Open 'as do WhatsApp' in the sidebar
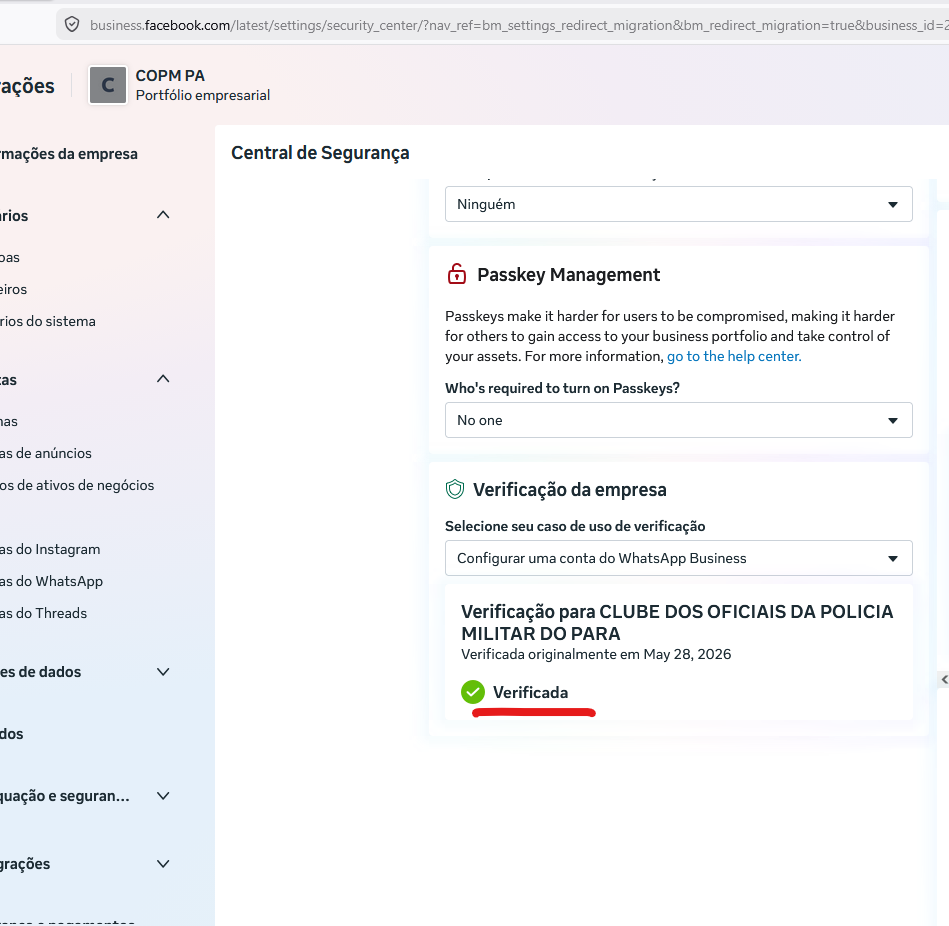Screen dimensions: 949x926 point(51,582)
